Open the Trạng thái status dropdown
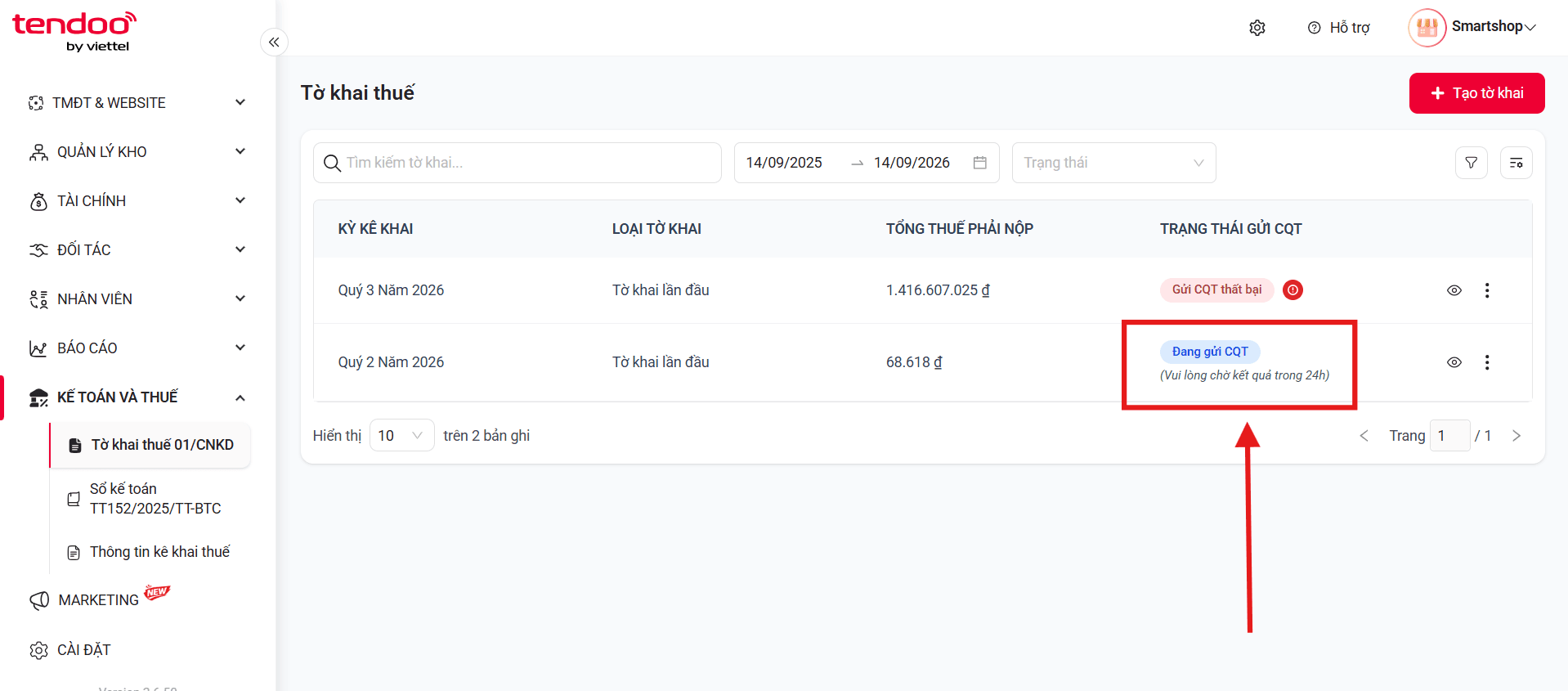The image size is (1568, 691). [1113, 163]
